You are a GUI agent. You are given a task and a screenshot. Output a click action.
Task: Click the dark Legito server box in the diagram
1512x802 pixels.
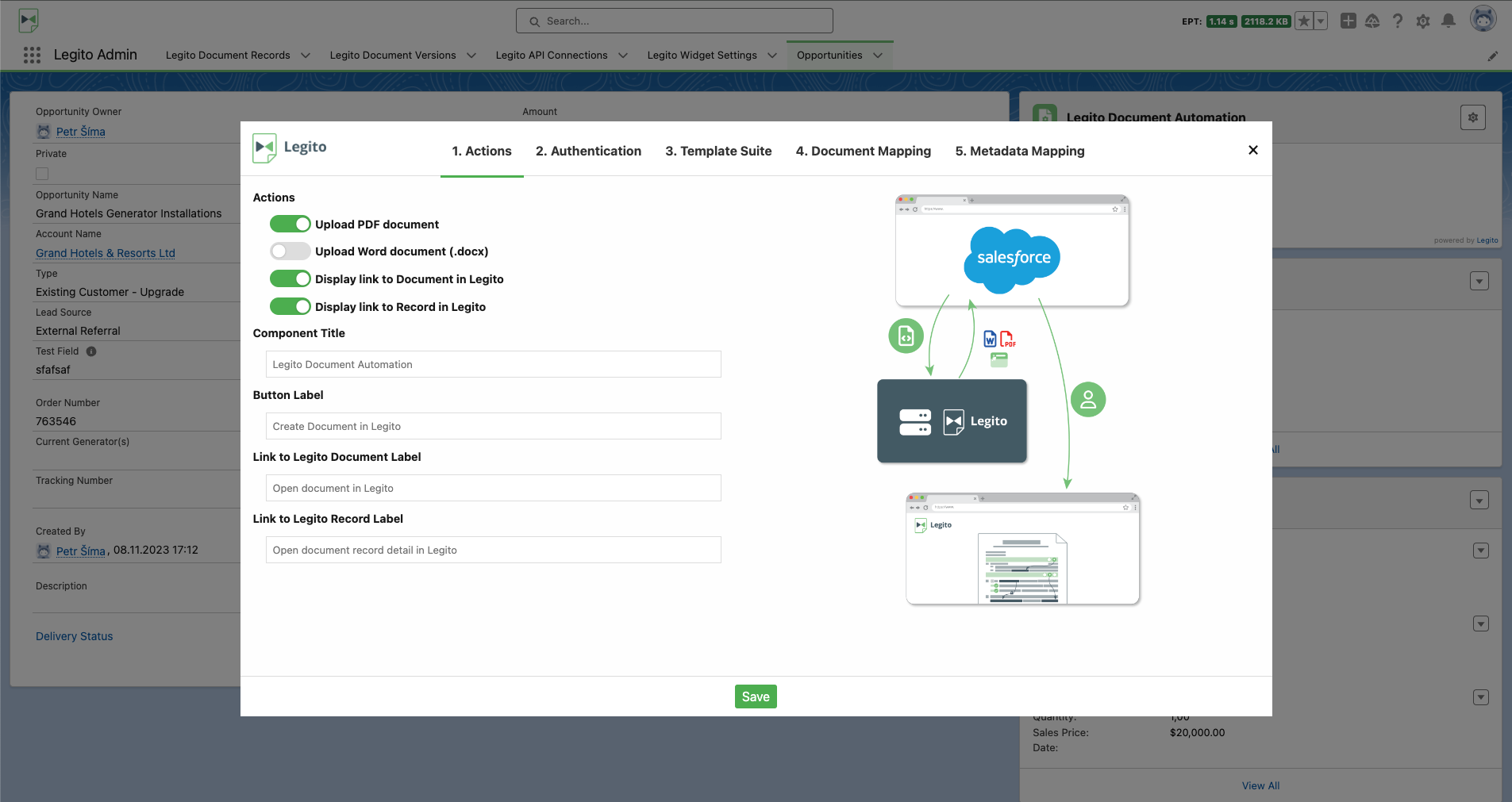952,421
